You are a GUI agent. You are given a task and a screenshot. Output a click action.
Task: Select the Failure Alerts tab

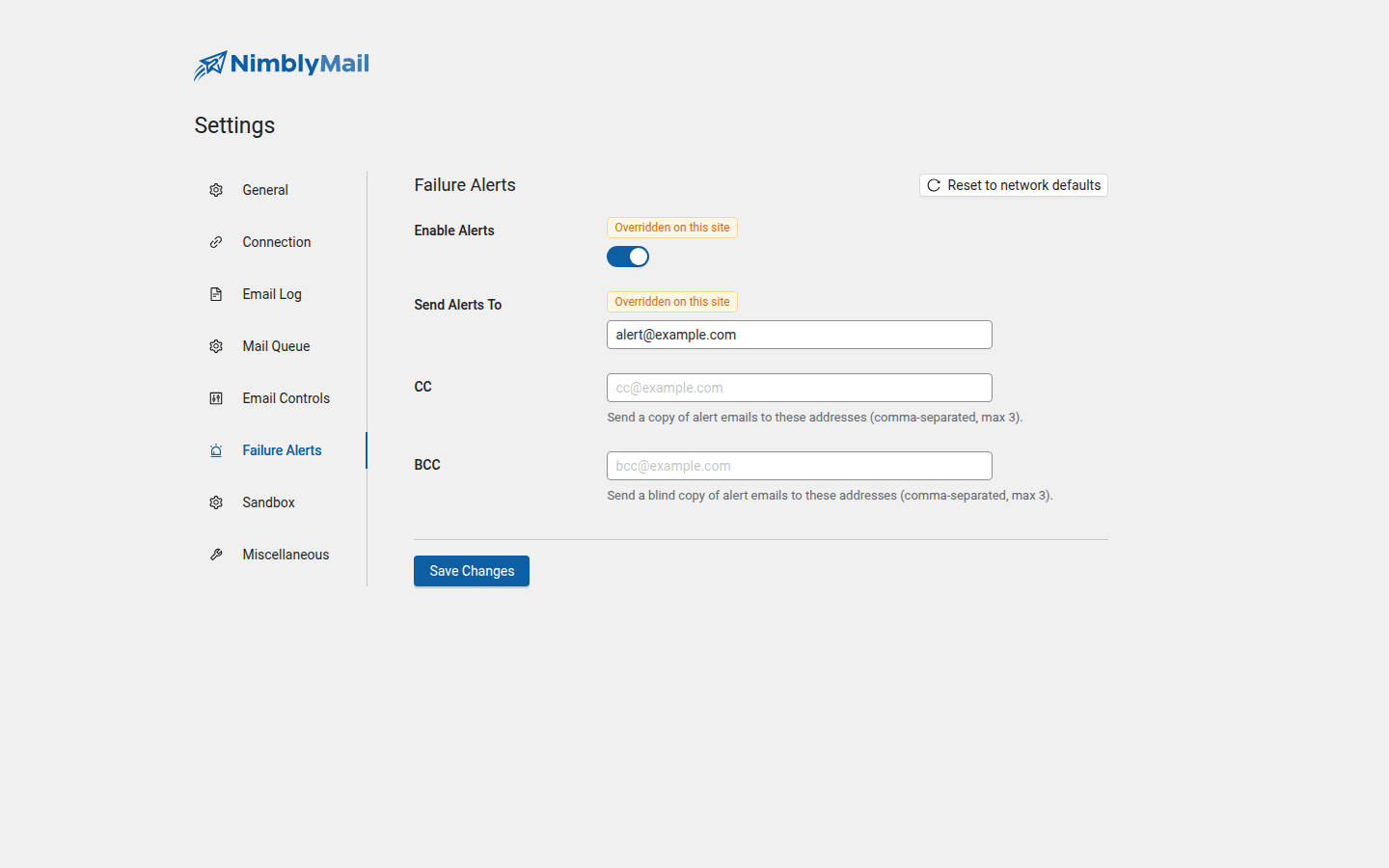click(280, 450)
